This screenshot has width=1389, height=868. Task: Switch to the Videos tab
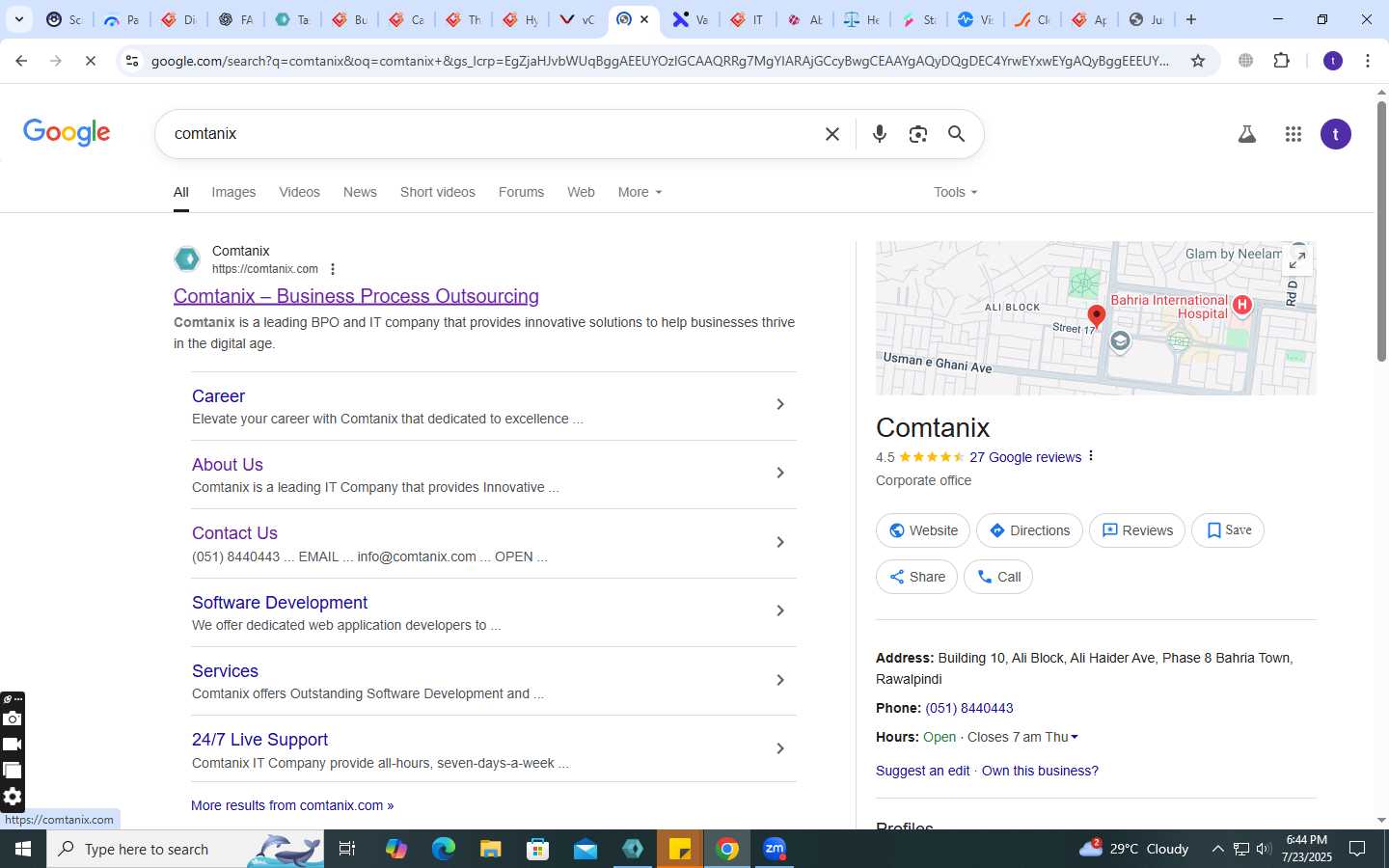(x=299, y=192)
